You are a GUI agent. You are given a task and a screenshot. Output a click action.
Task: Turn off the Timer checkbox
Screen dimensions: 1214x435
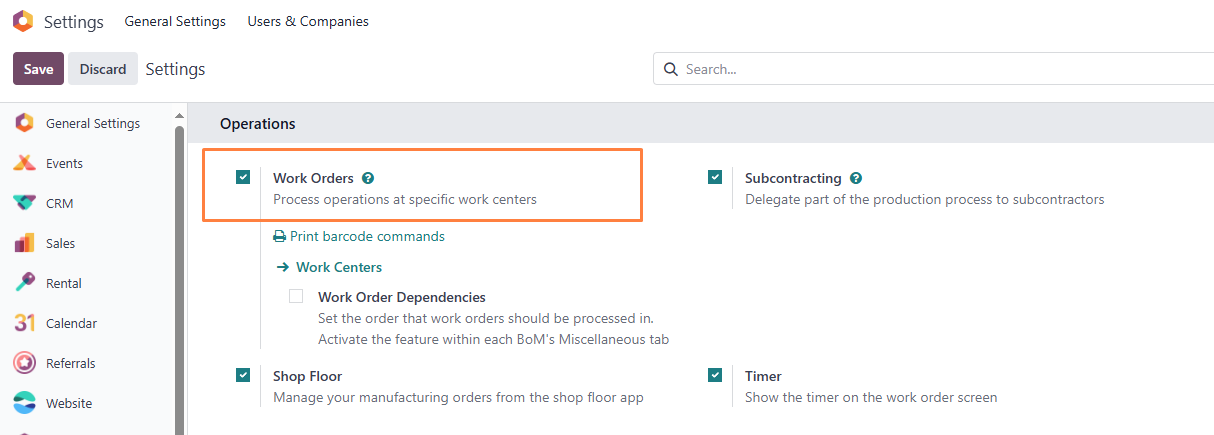(x=715, y=375)
